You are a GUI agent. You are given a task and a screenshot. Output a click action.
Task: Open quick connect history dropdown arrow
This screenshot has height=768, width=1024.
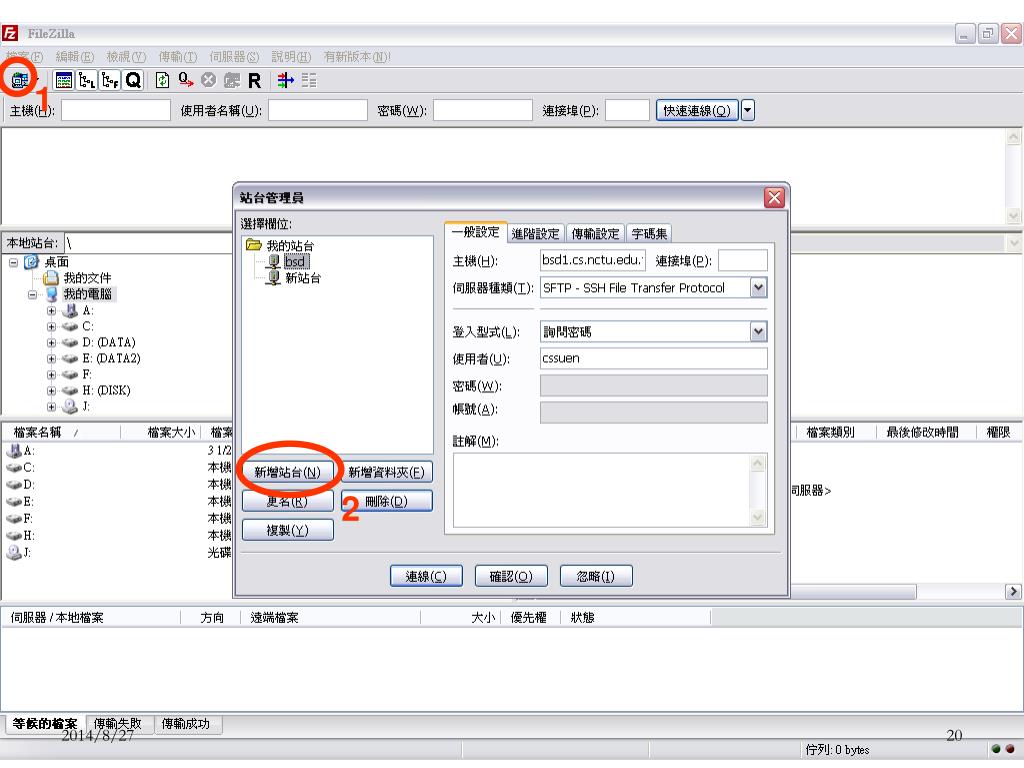[748, 110]
